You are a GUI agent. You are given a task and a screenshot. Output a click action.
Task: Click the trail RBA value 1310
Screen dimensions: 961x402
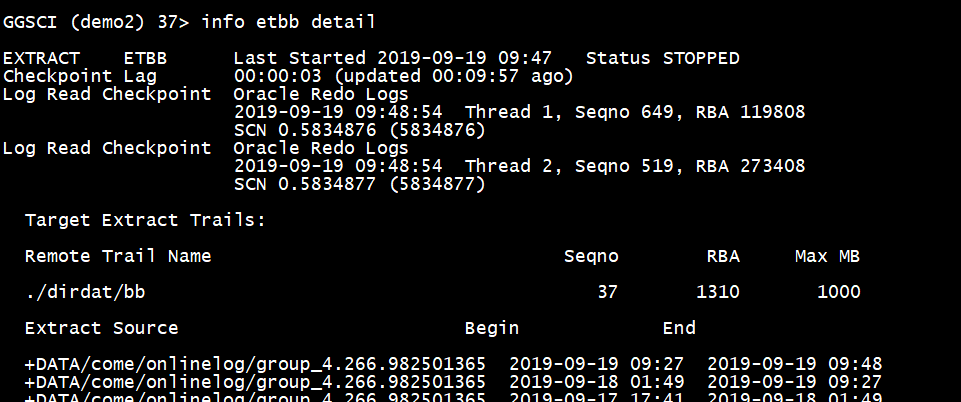tap(717, 292)
